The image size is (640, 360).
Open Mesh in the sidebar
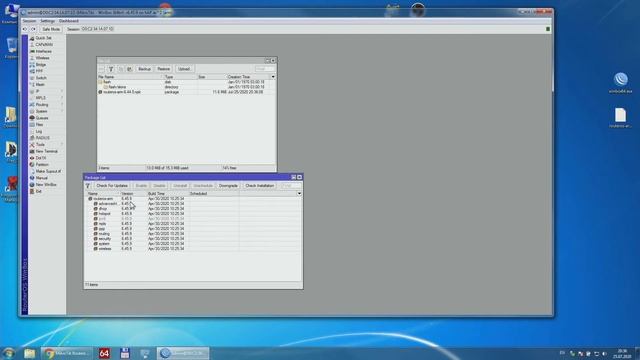[x=40, y=84]
